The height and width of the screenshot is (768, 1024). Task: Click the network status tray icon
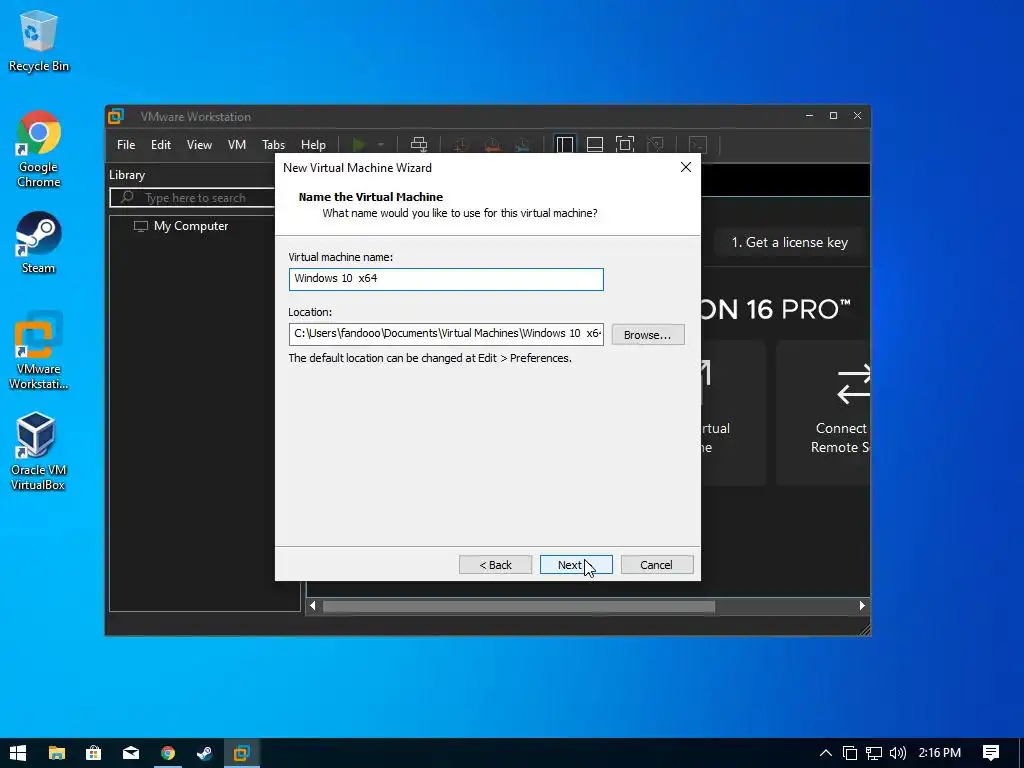(873, 753)
